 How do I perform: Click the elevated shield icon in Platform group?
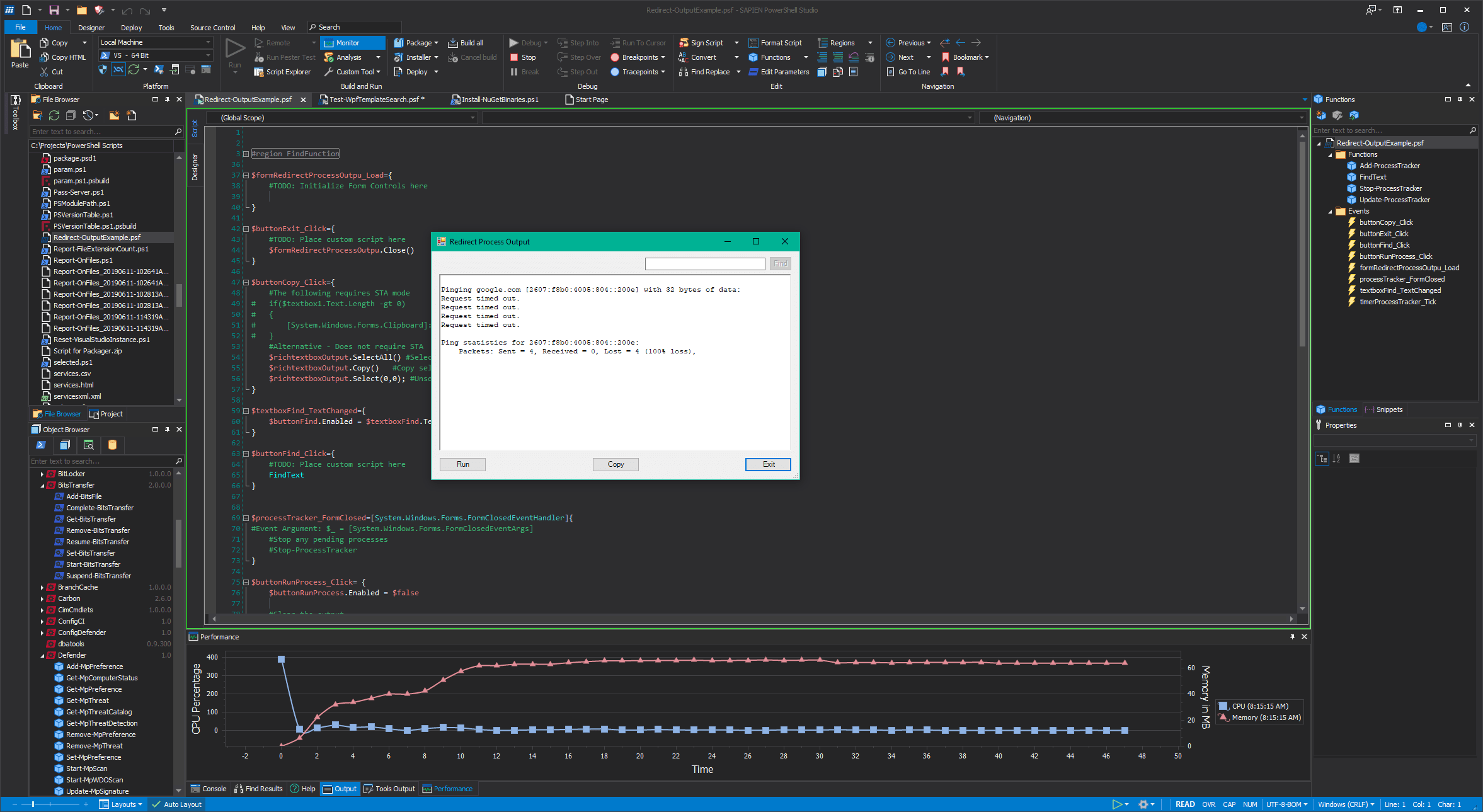pyautogui.click(x=103, y=70)
